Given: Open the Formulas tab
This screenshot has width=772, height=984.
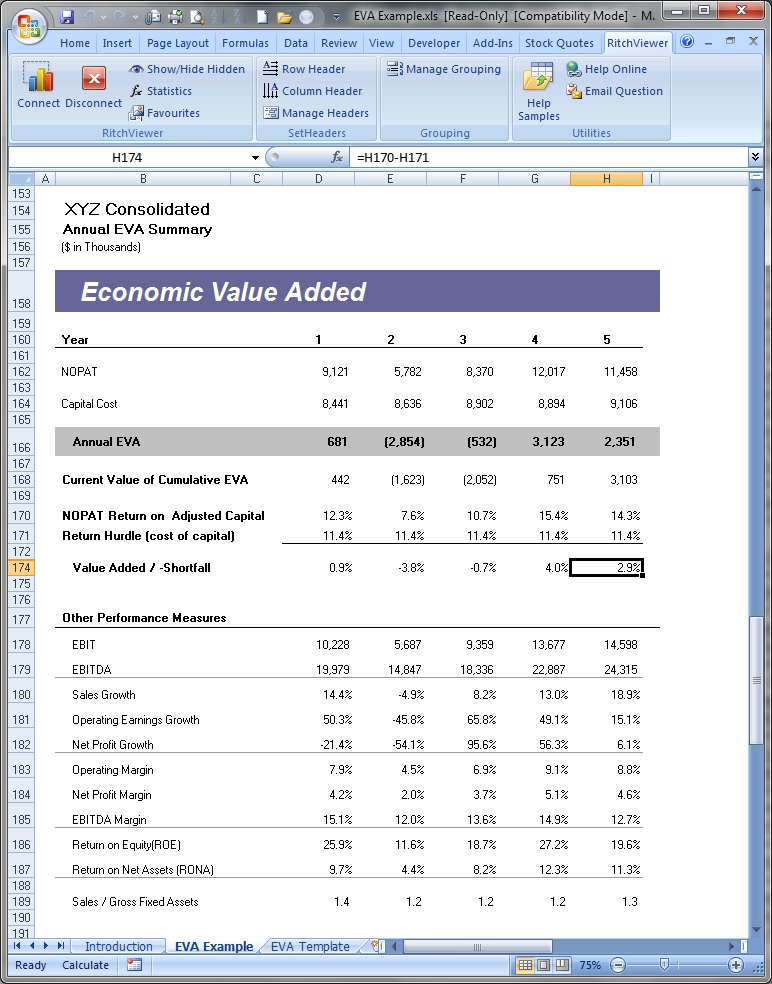Looking at the screenshot, I should [x=245, y=43].
